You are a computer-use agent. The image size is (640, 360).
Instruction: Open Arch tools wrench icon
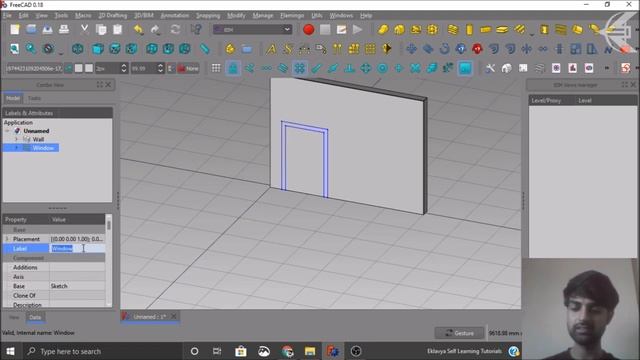pyautogui.click(x=490, y=68)
